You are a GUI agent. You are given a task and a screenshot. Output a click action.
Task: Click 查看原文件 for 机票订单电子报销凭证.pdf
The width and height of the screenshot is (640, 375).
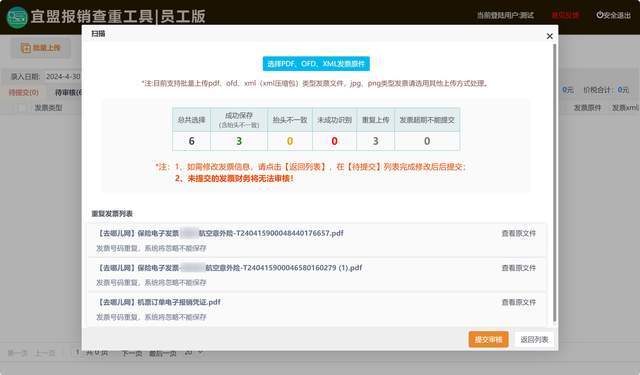(x=518, y=302)
